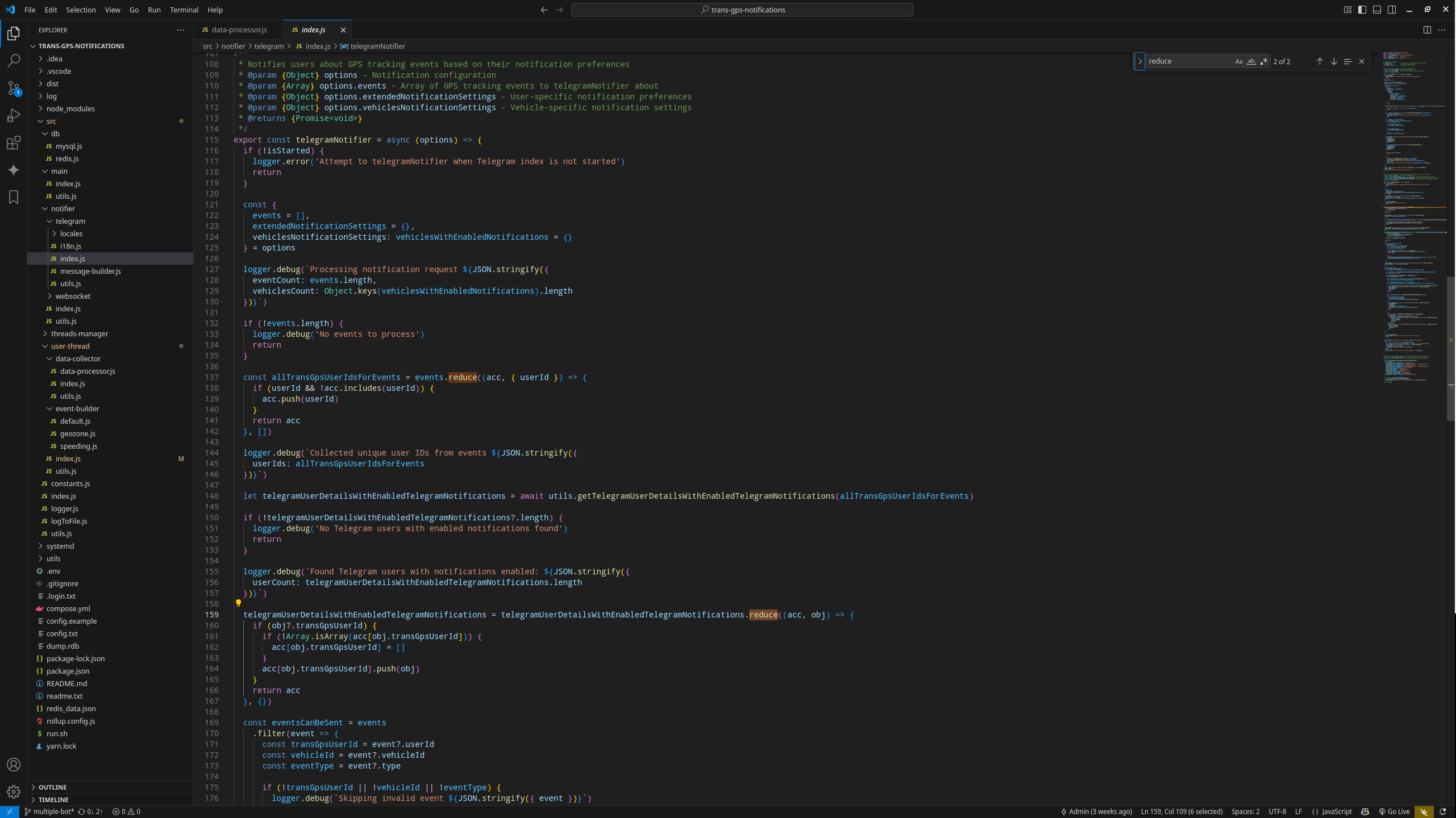Open the Extensions view icon

click(x=14, y=143)
